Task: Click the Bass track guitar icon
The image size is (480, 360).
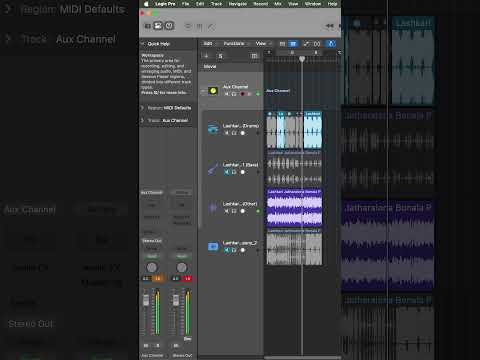Action: (x=213, y=168)
